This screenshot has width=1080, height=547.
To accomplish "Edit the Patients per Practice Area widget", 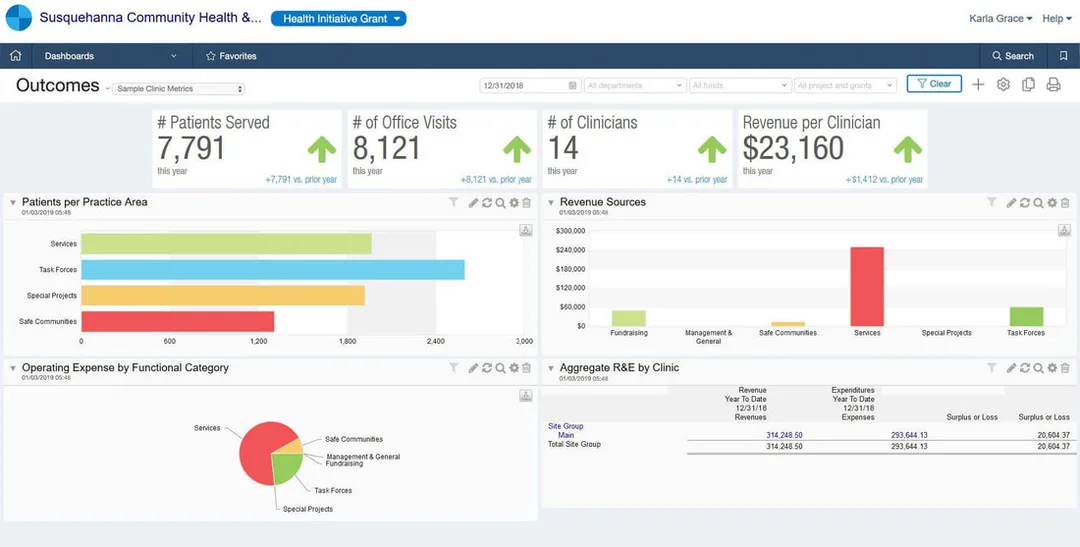I will pyautogui.click(x=473, y=203).
